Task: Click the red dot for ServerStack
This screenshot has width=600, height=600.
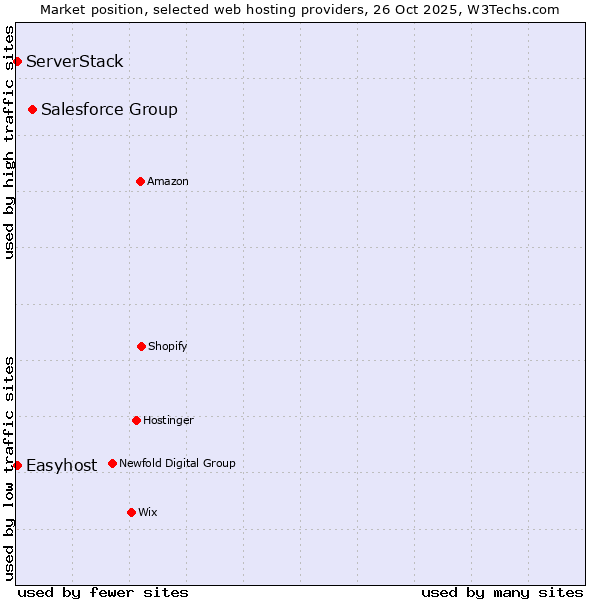Action: click(x=17, y=62)
